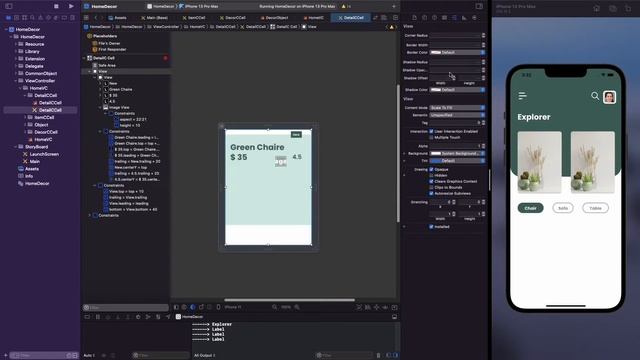The image size is (640, 360).
Task: Click the Align icon in canvas bar
Action: [x=368, y=307]
